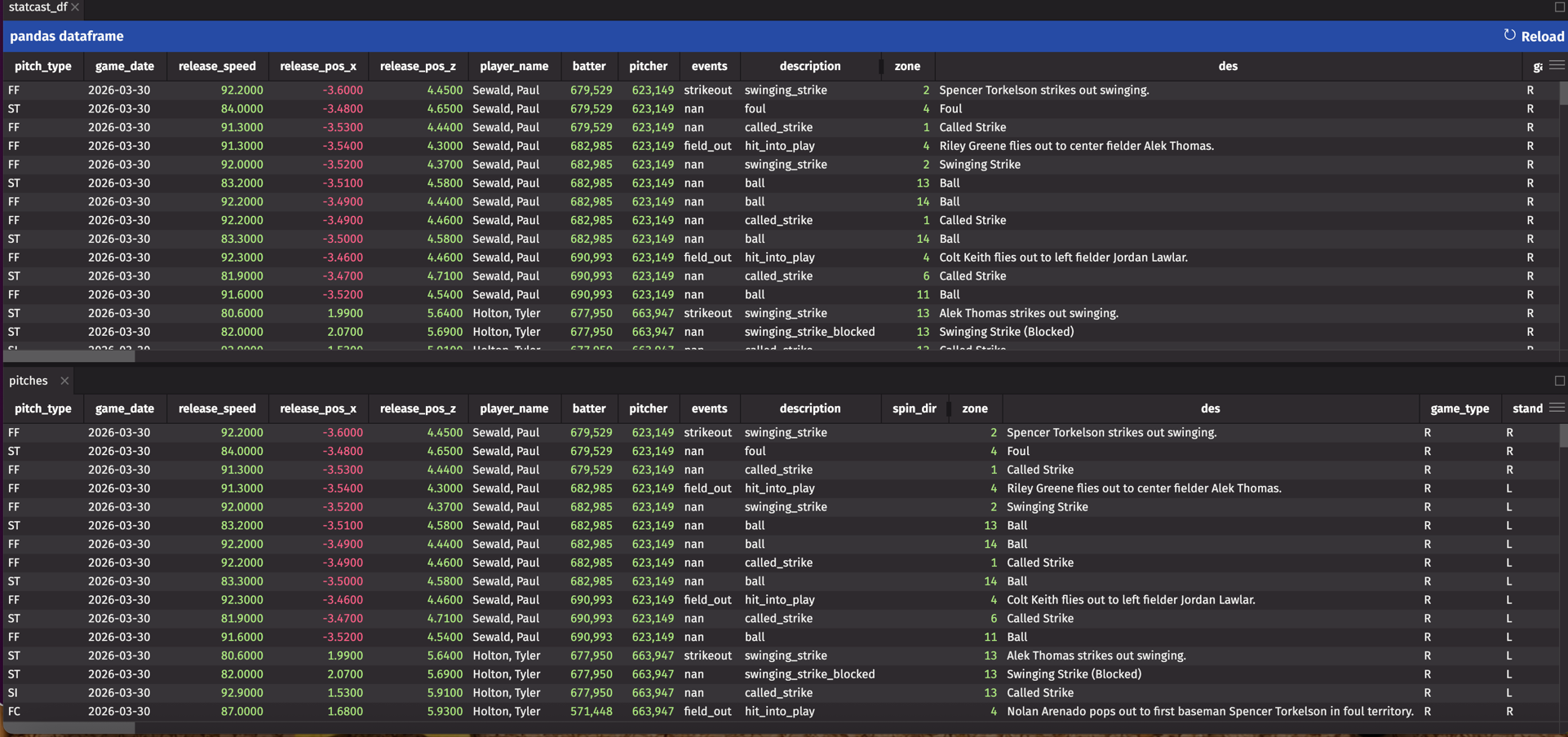Open the pitches table options hamburger menu
This screenshot has width=1568, height=737.
1557,408
